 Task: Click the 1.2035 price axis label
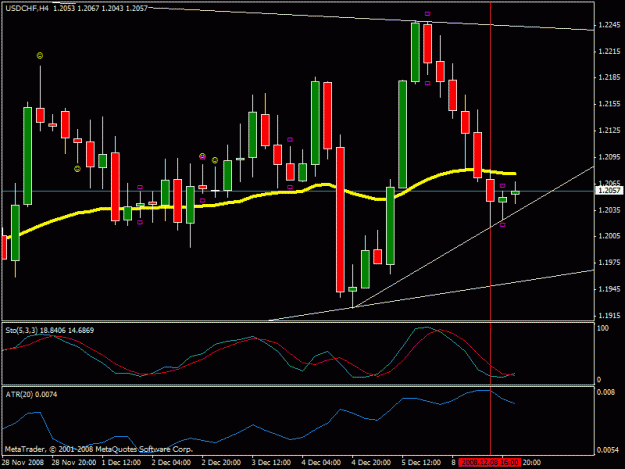[609, 210]
